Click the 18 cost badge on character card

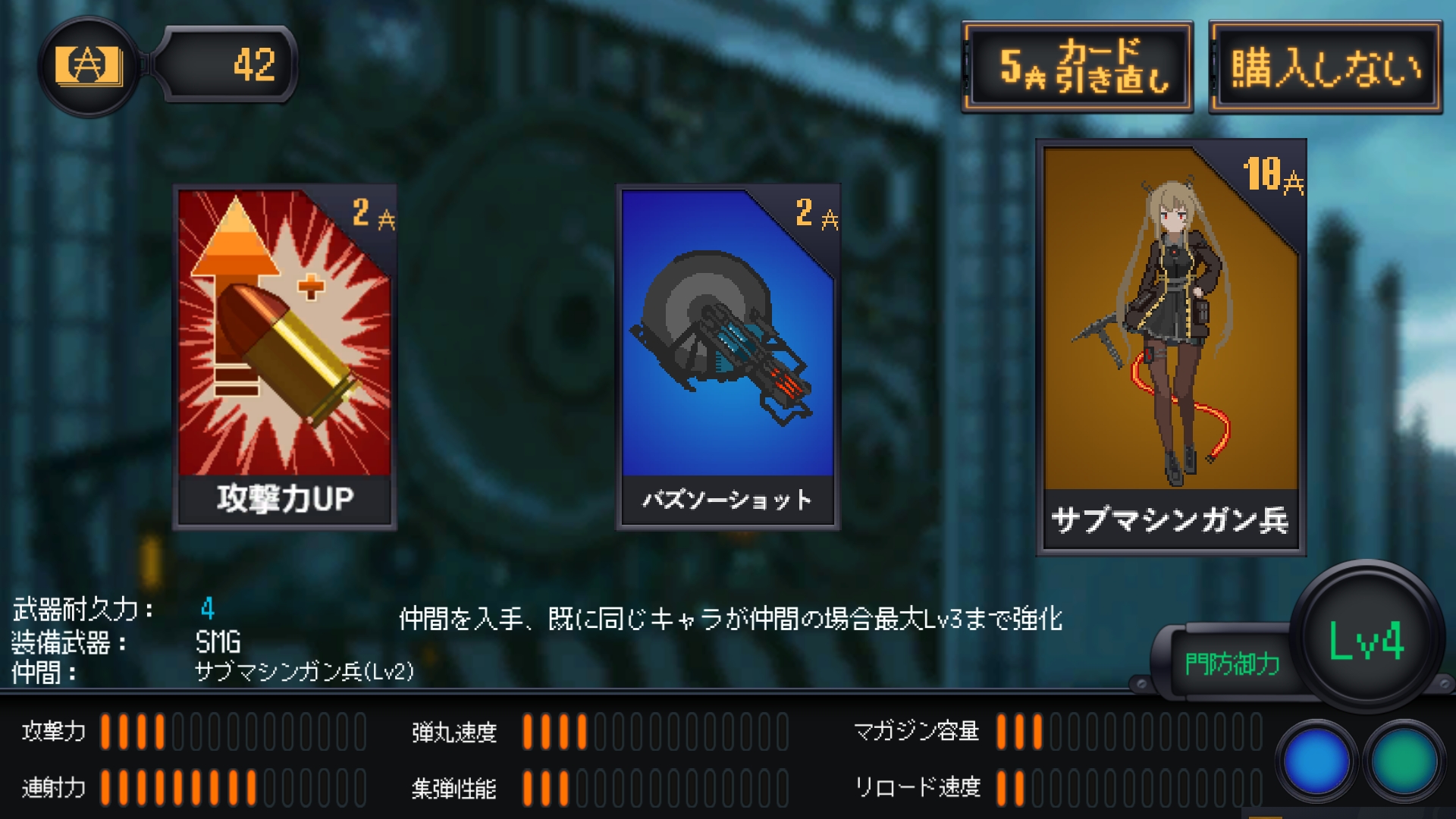[x=1274, y=174]
